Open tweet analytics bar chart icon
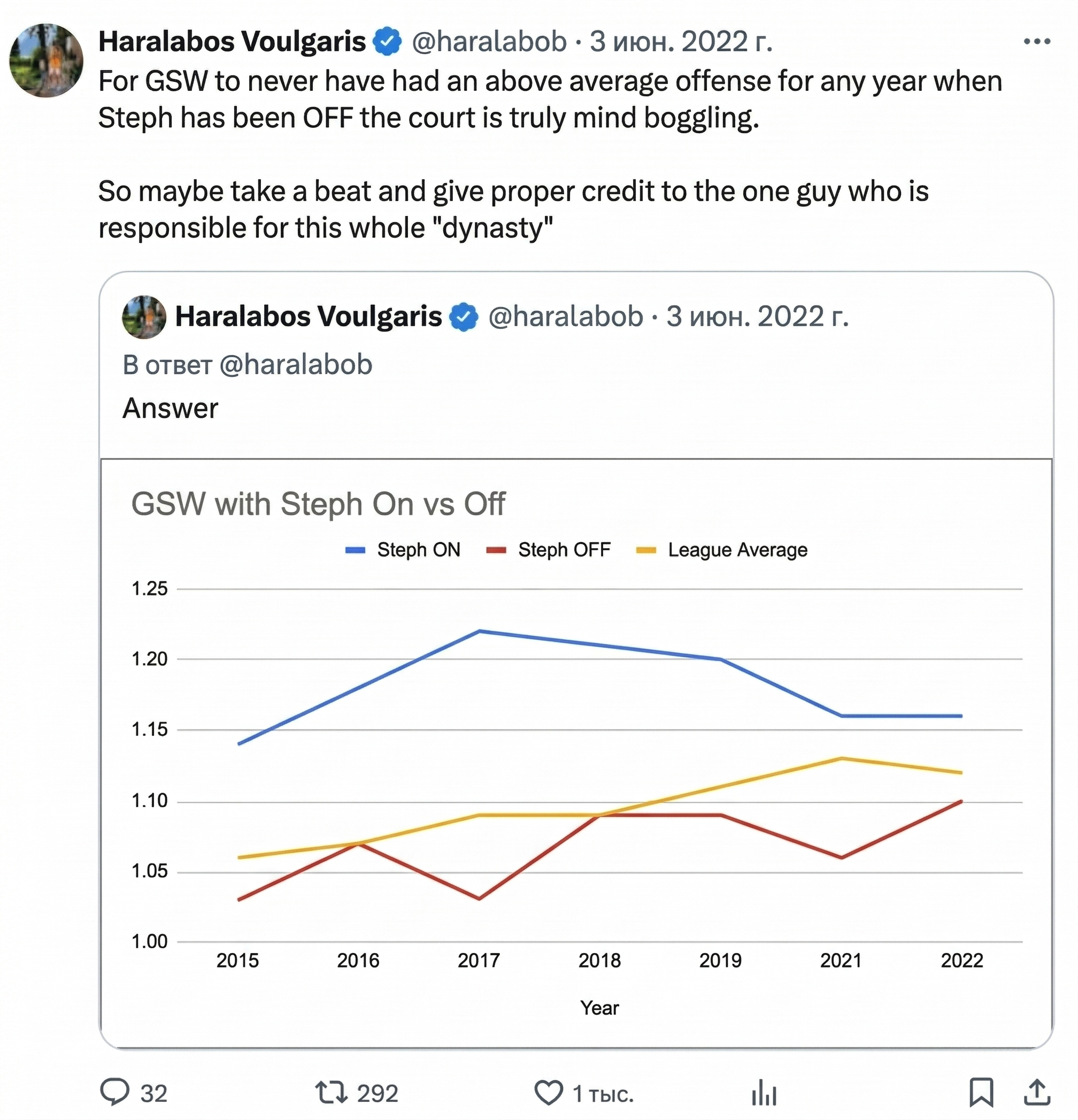Viewport: 1078px width, 1120px height. click(764, 1093)
